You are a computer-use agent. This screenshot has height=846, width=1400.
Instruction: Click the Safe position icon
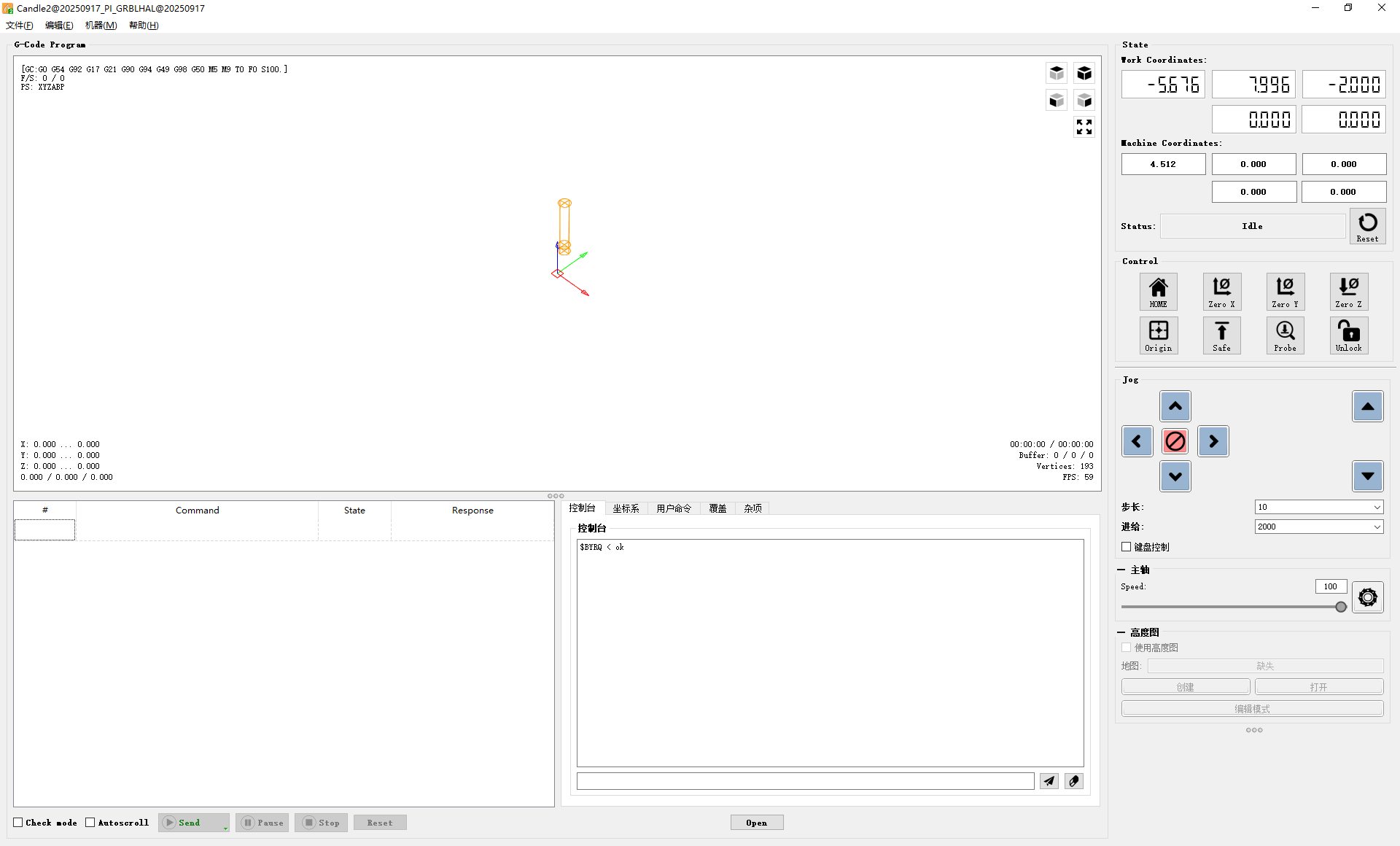(1221, 335)
